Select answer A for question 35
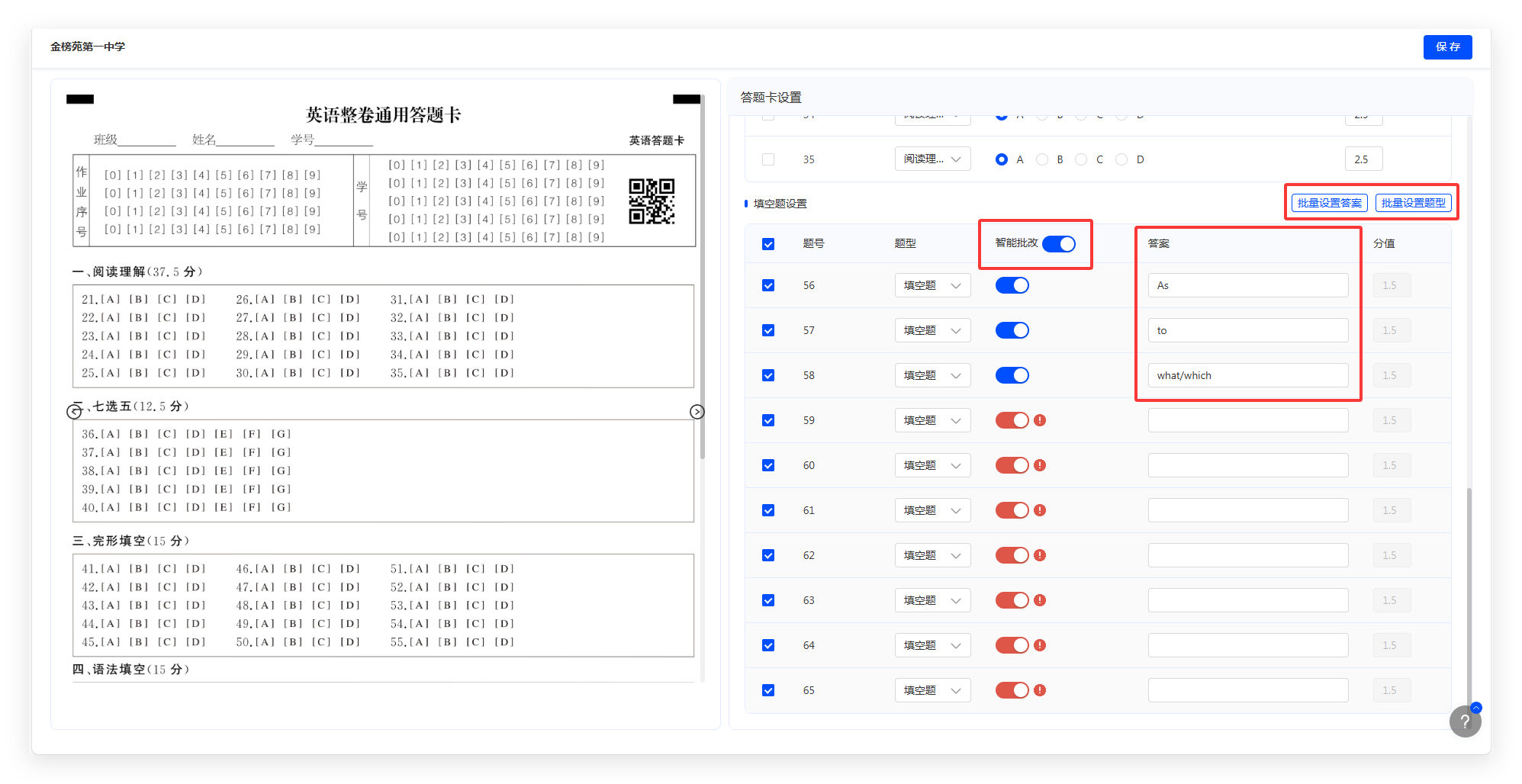 click(1002, 159)
